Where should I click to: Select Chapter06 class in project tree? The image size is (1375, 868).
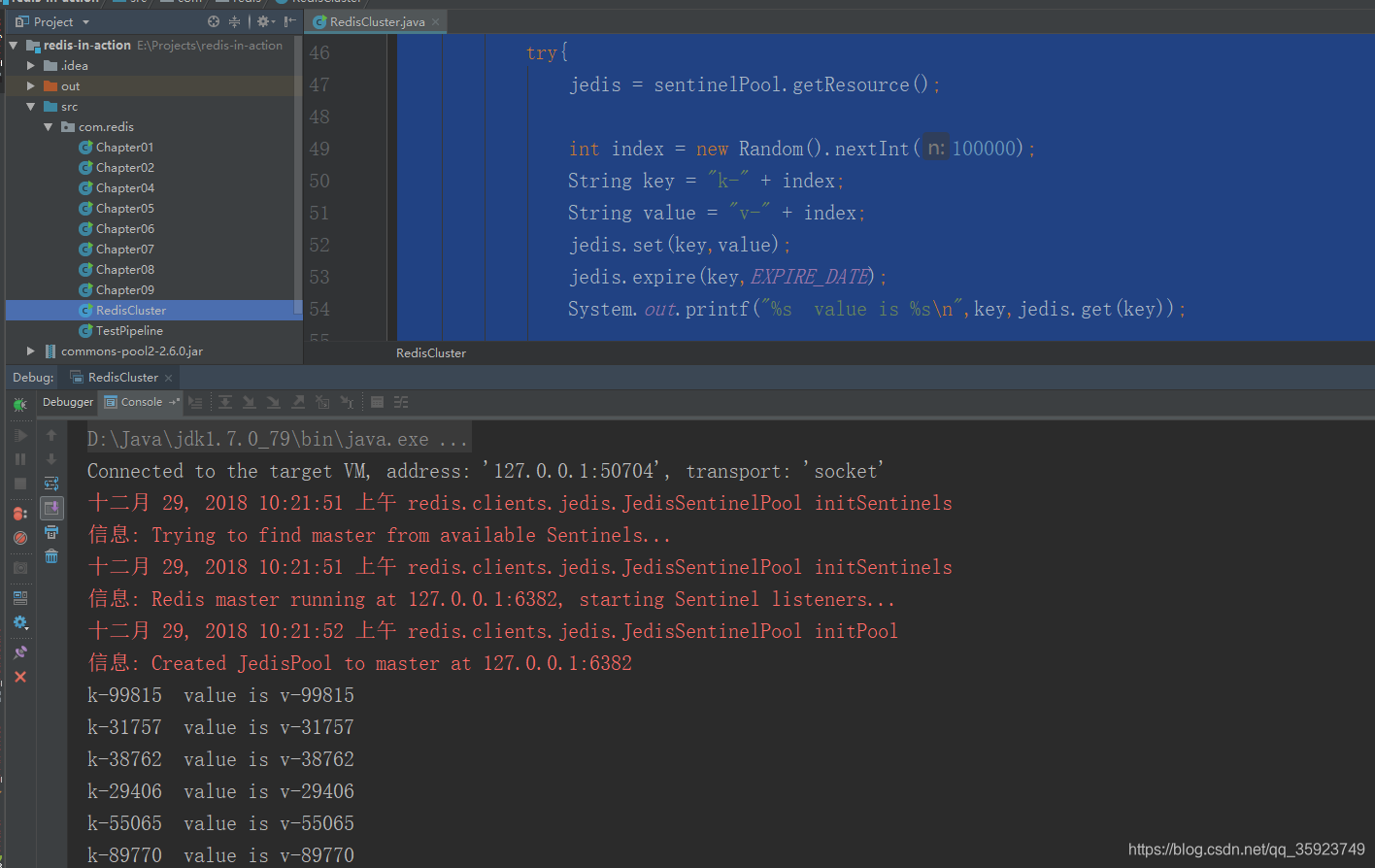[124, 229]
